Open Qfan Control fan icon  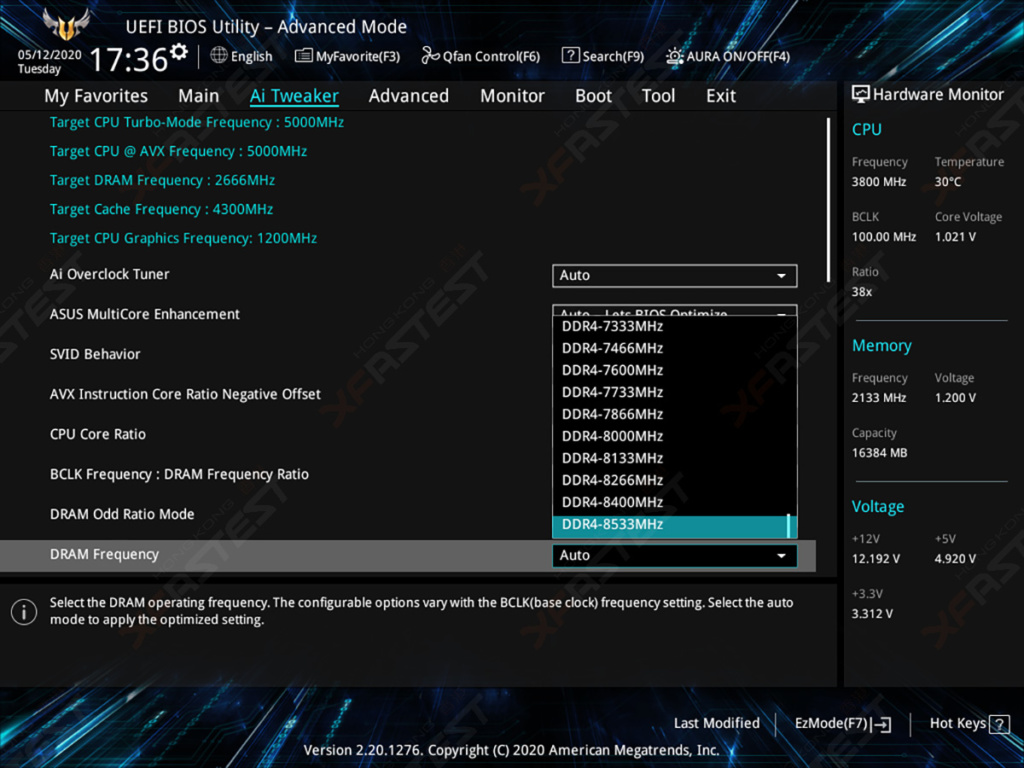tap(430, 56)
